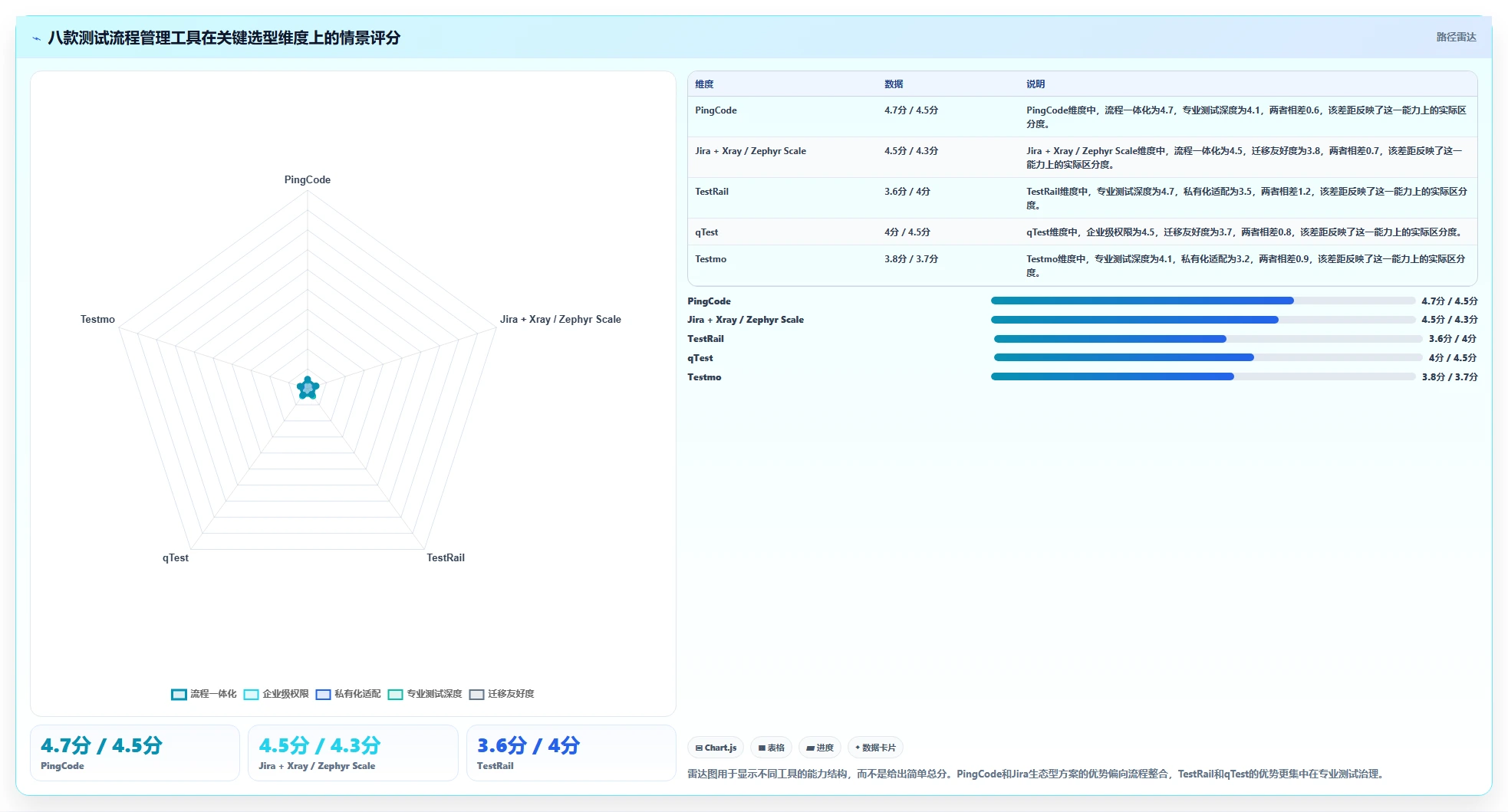Hide the 迁移友好度 legend series
Image resolution: width=1508 pixels, height=812 pixels.
(x=502, y=694)
